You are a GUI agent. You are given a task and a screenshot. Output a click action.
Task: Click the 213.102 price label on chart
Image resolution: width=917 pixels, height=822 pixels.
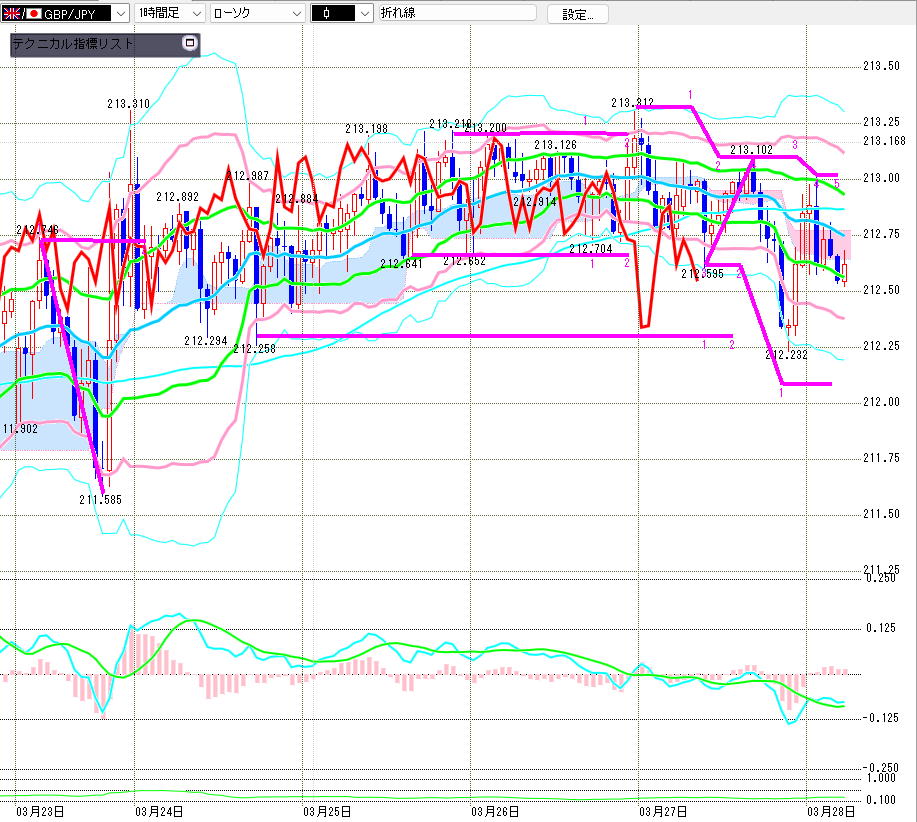coord(751,150)
